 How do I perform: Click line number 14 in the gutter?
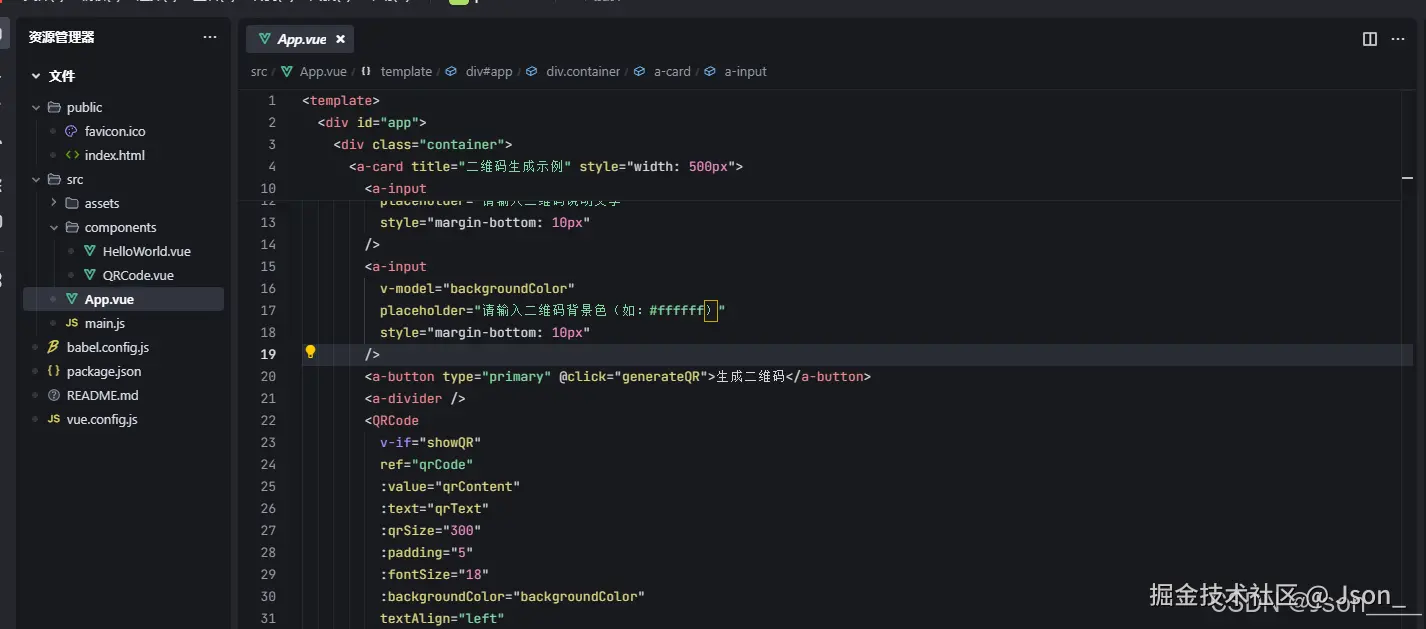(268, 244)
